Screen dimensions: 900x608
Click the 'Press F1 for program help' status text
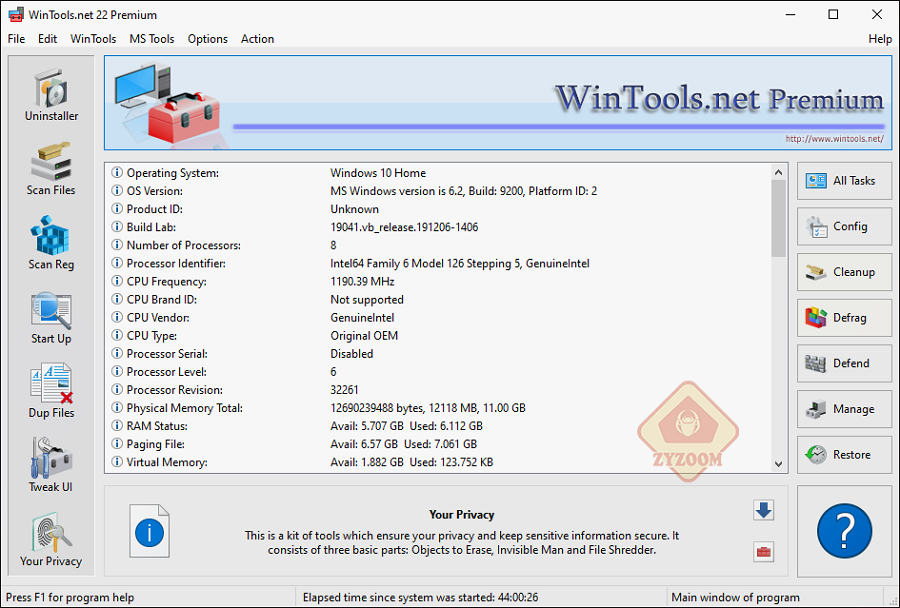pos(70,598)
